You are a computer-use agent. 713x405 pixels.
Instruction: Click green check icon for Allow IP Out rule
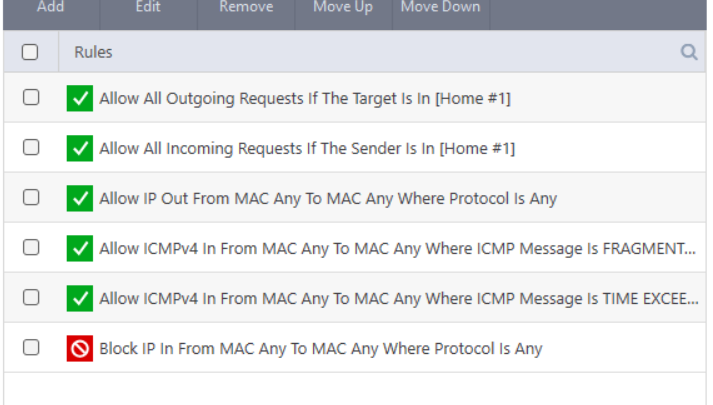coord(80,198)
